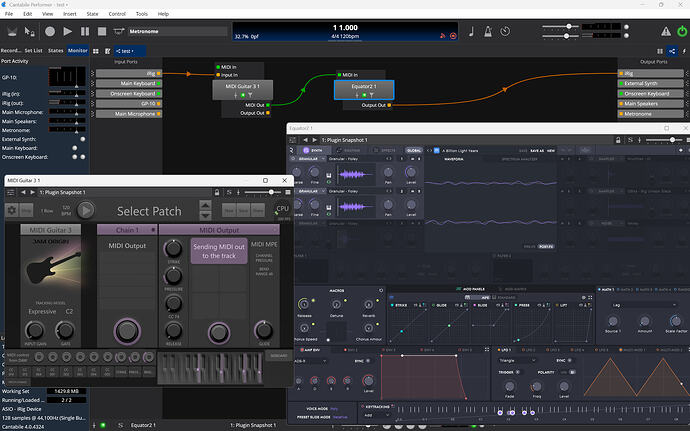
Task: Go to next snapshot in MIDI Guitar window
Action: 32,192
